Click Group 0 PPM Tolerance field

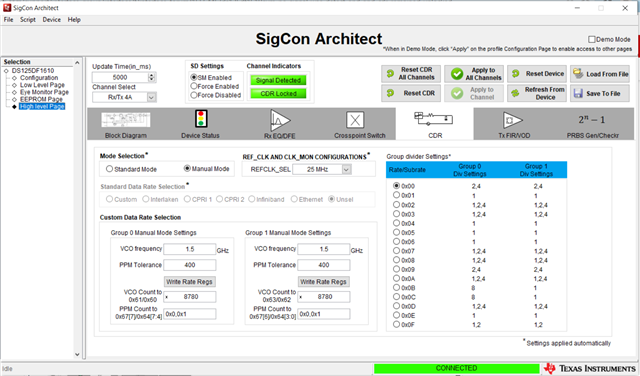click(190, 265)
